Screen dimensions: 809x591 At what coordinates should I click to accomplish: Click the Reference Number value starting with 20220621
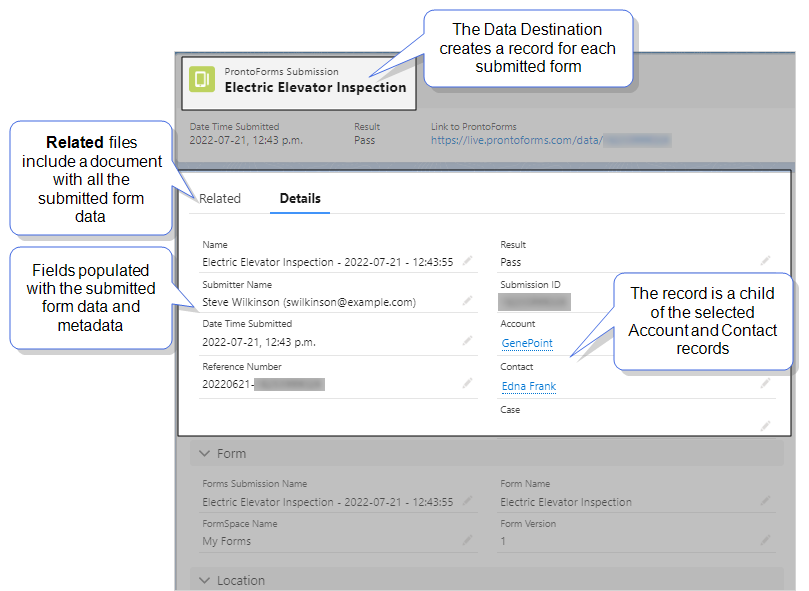pyautogui.click(x=263, y=385)
